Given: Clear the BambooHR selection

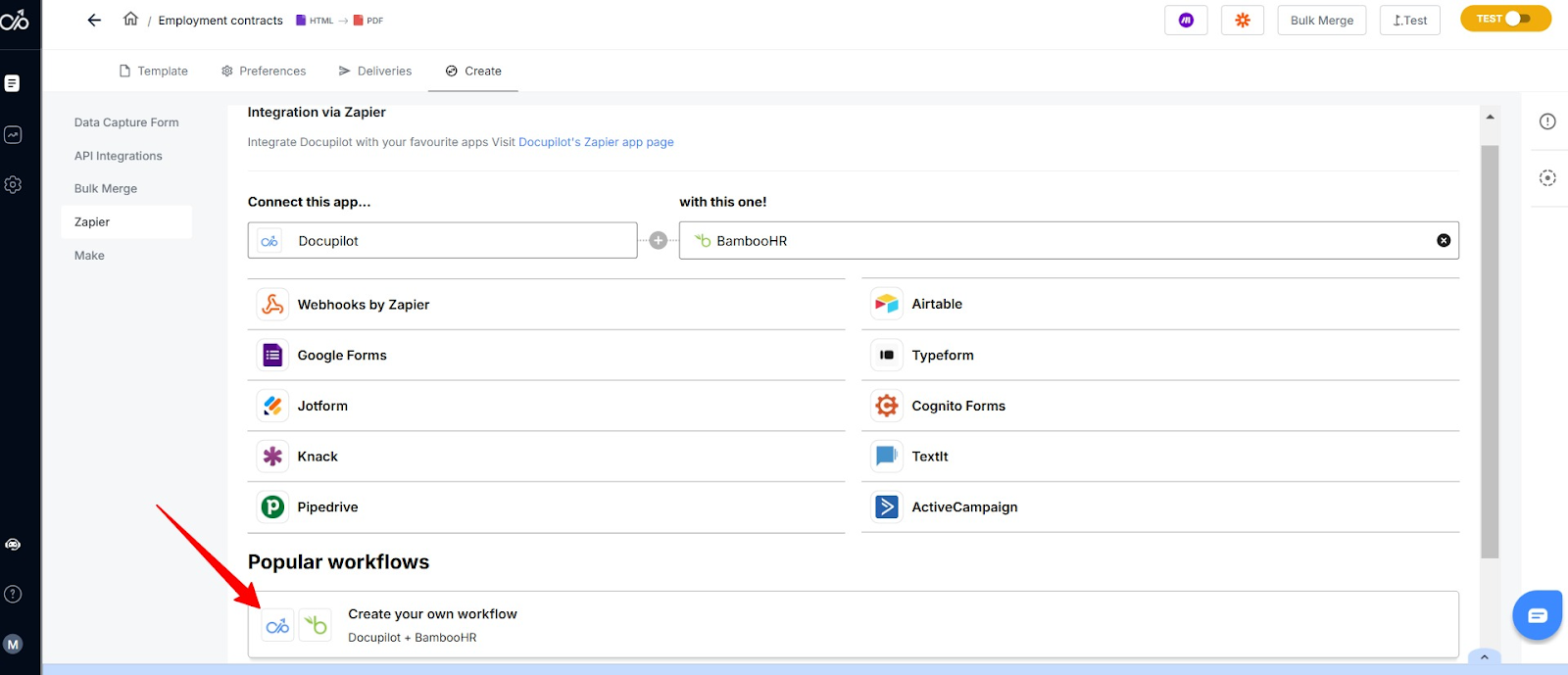Looking at the screenshot, I should pyautogui.click(x=1444, y=240).
